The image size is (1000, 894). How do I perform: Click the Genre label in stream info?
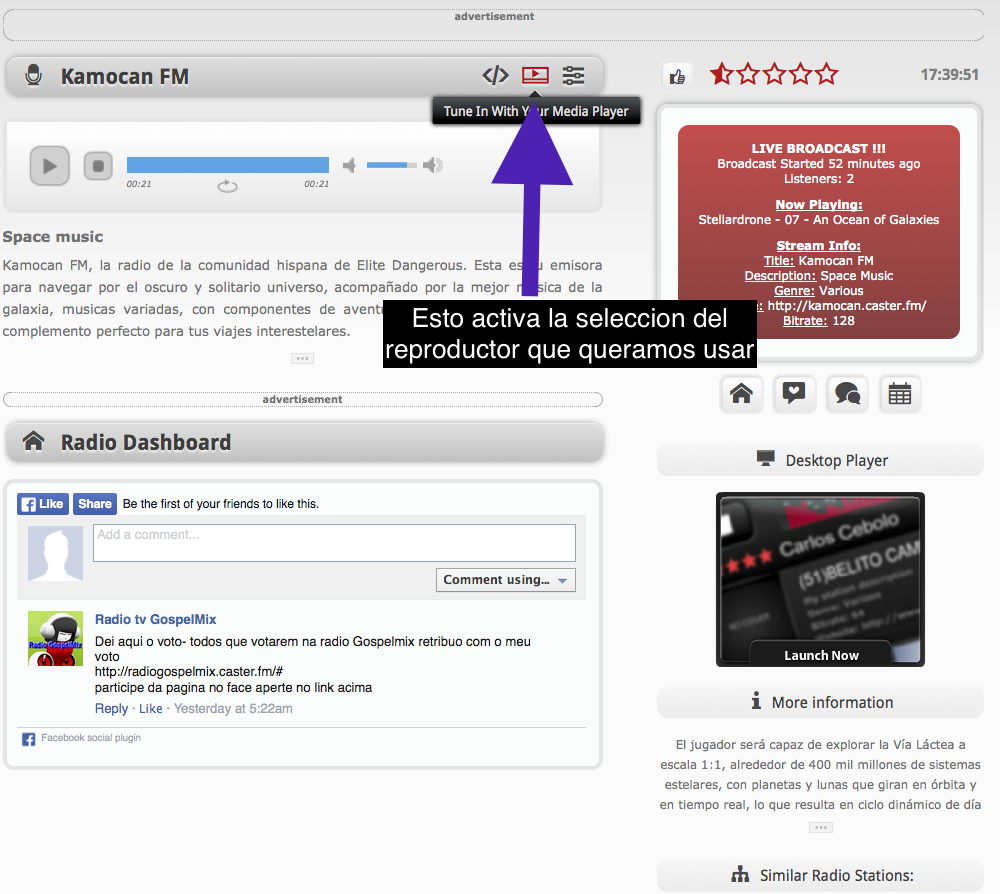[x=794, y=291]
